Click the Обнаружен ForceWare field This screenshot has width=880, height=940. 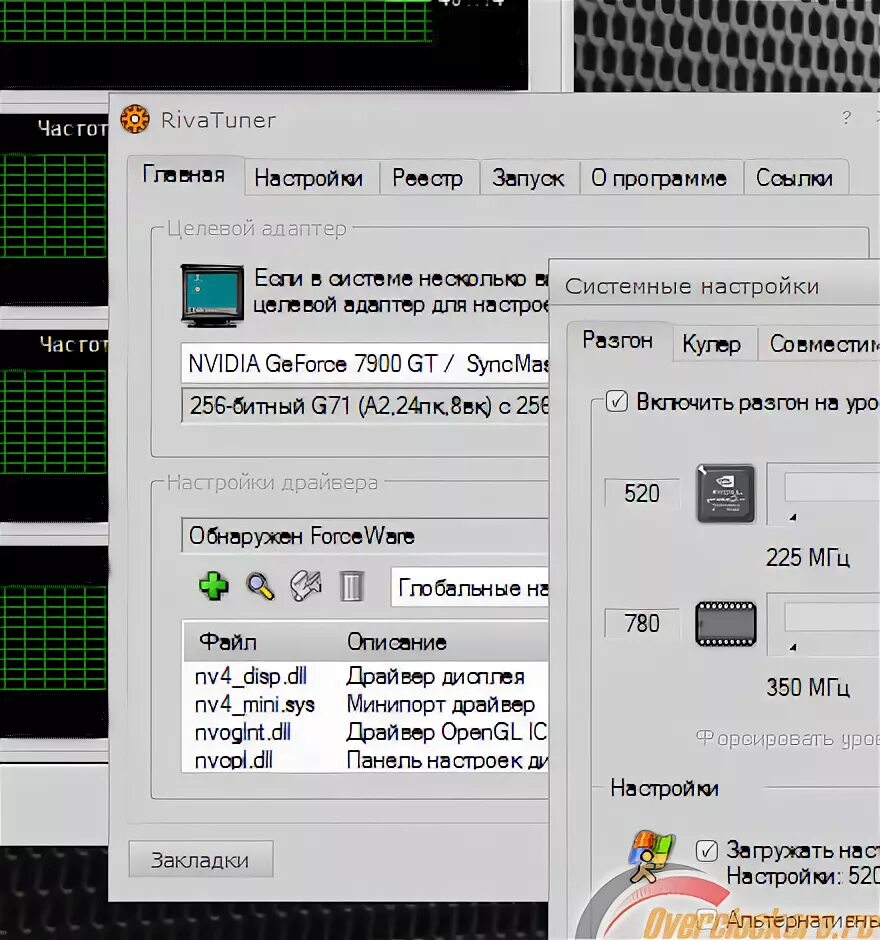pos(364,536)
